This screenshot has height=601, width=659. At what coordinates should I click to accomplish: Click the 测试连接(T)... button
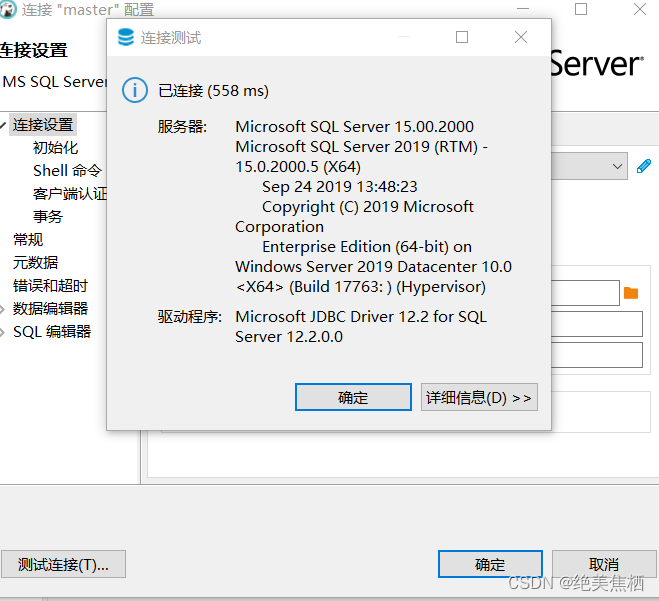click(x=63, y=564)
